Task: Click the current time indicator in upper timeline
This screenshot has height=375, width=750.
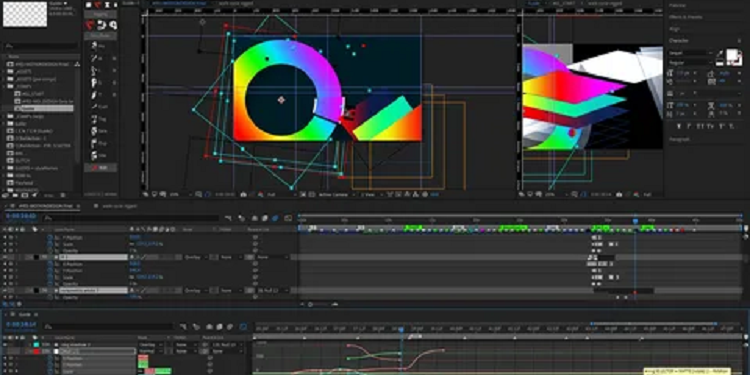Action: (635, 221)
